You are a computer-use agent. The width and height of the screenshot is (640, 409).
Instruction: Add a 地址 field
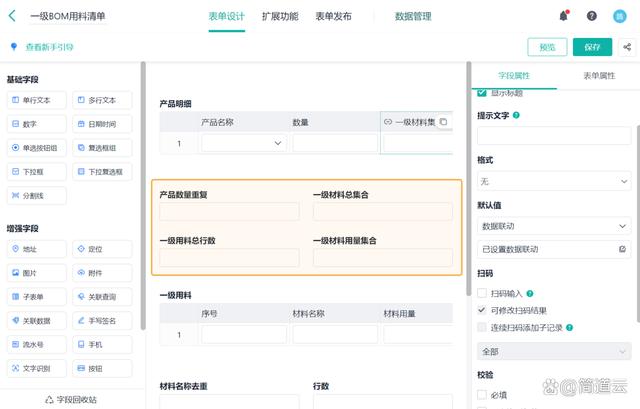[36, 249]
